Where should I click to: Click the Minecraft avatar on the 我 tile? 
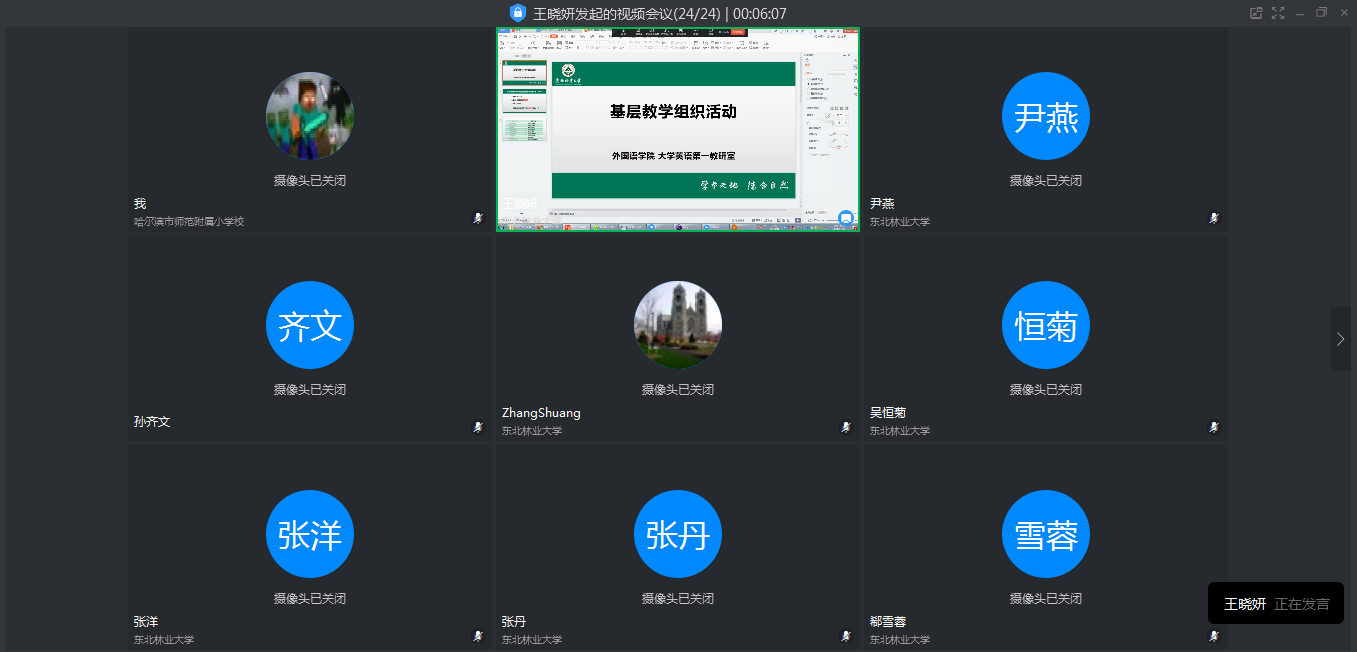tap(310, 115)
